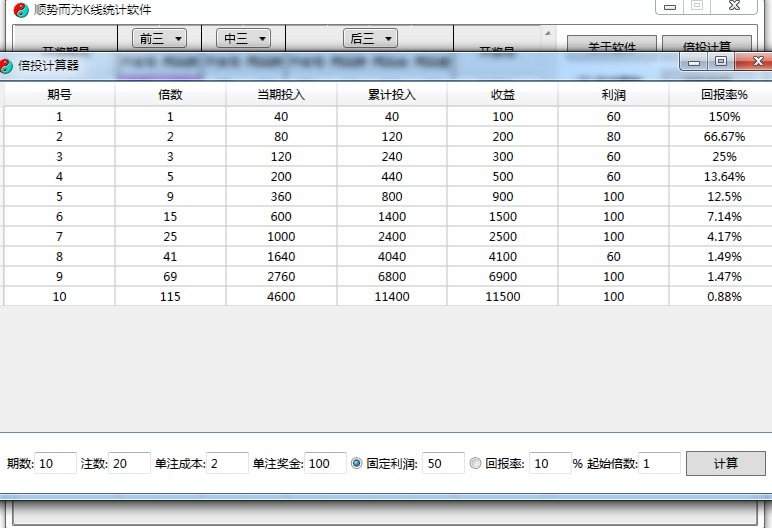Close the 倍投计算器 window
Viewport: 772px width, 528px height.
pos(749,62)
